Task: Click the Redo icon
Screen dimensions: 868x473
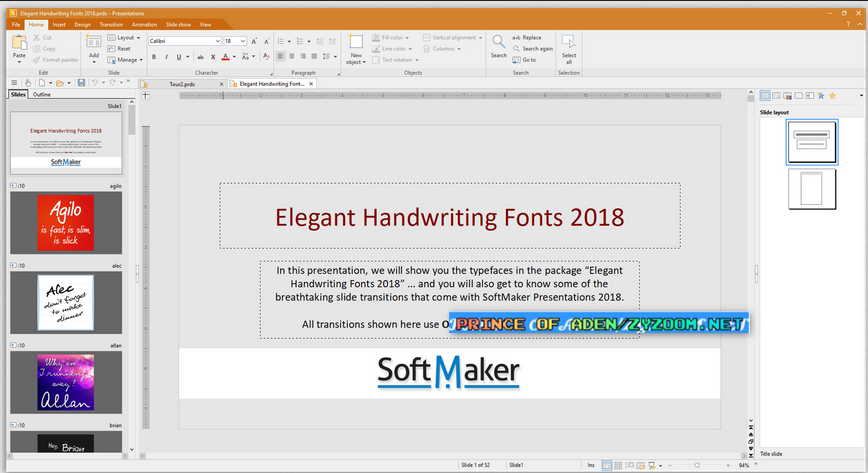Action: coord(113,83)
